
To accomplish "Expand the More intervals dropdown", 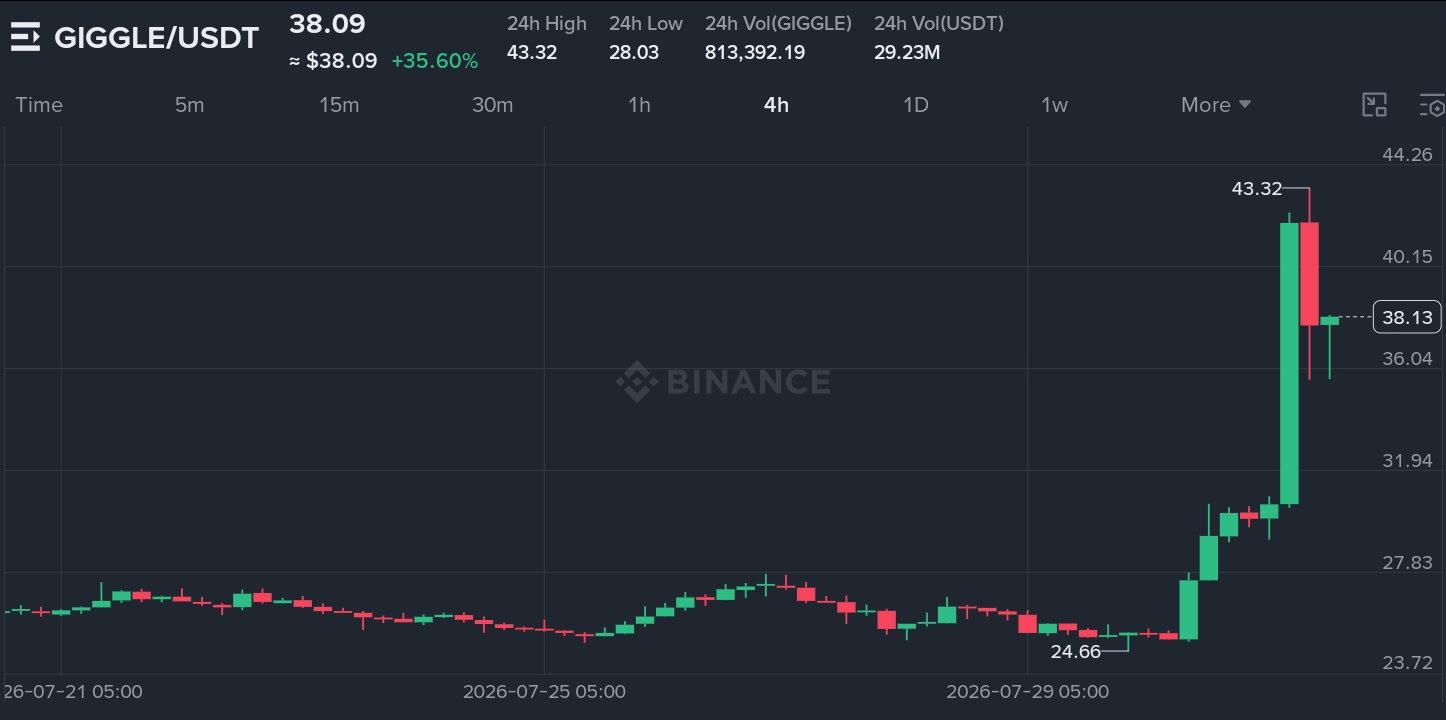I will pyautogui.click(x=1216, y=105).
